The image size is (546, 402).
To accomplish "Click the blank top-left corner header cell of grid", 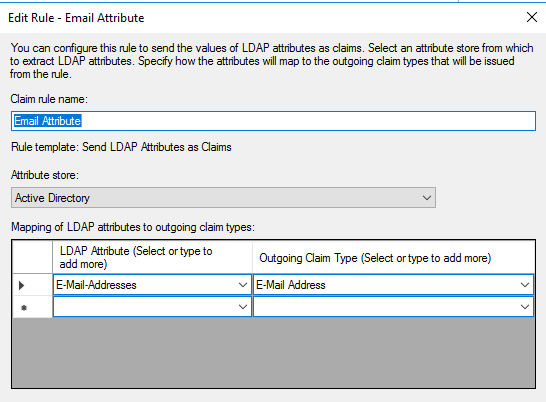I will (x=32, y=257).
